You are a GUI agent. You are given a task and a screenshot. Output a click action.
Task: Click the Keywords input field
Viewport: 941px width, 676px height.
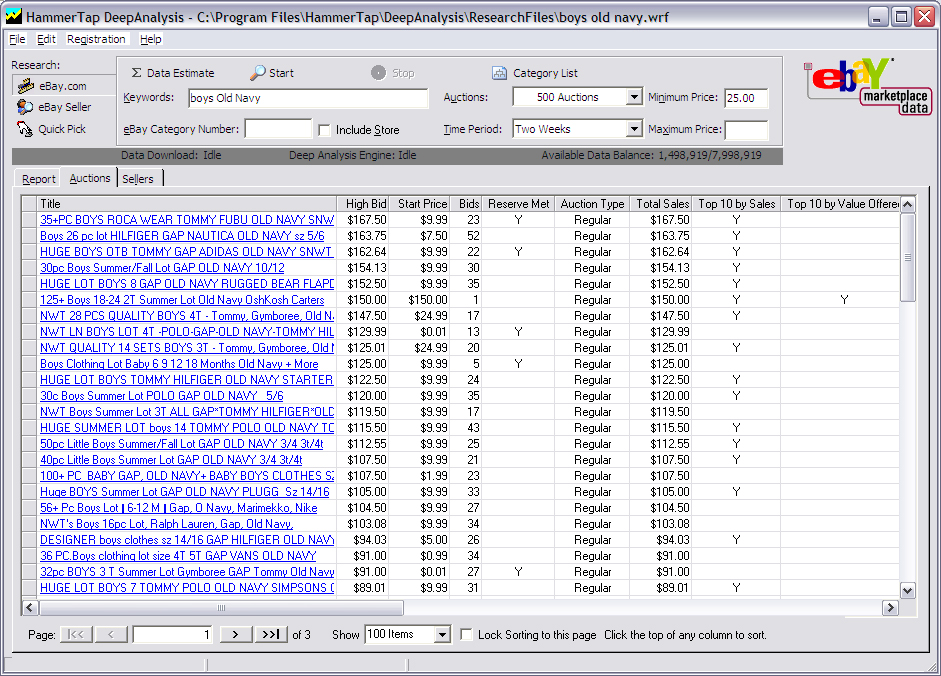308,98
